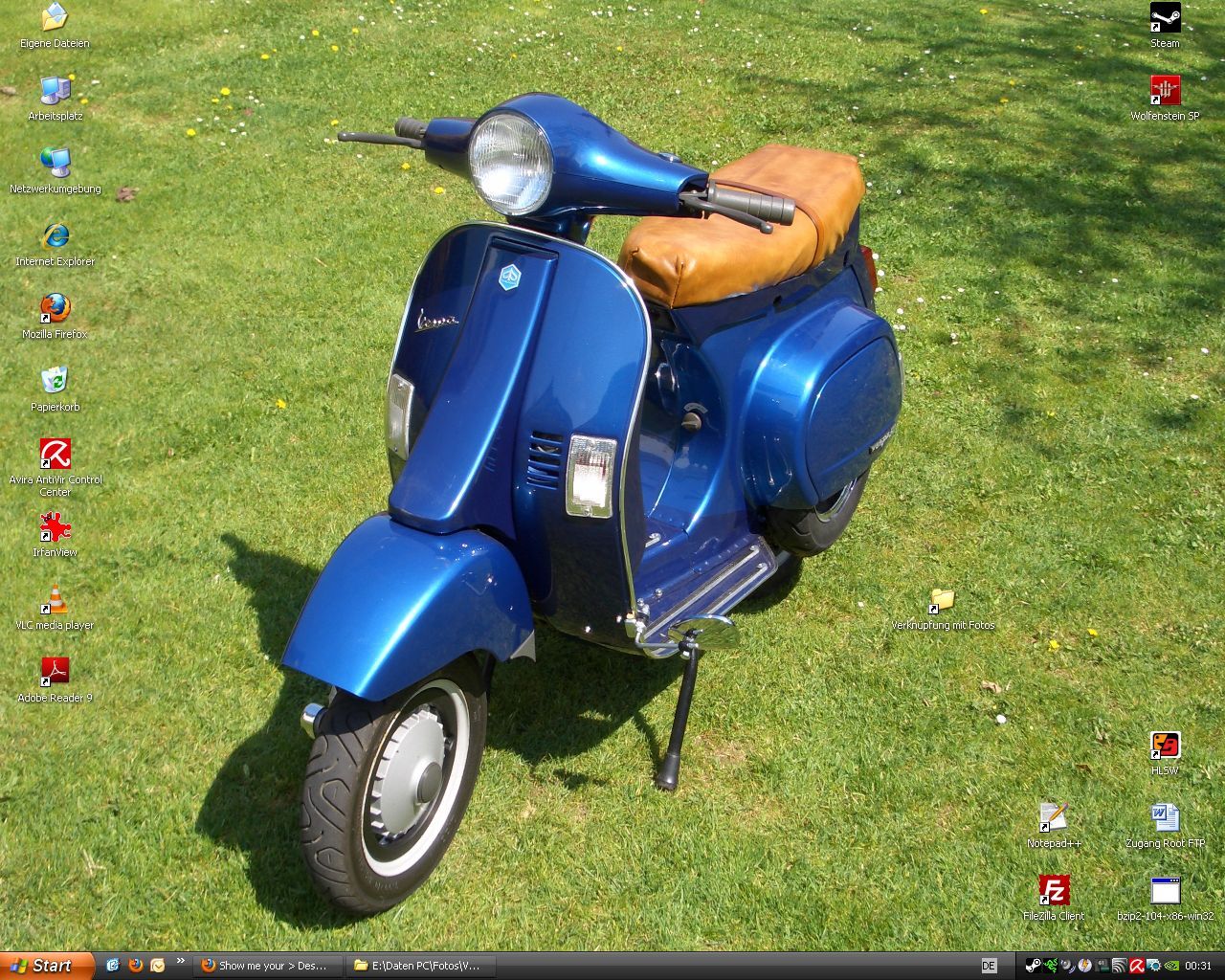
Task: Open the Papierkorb recycle bin
Action: tap(55, 382)
